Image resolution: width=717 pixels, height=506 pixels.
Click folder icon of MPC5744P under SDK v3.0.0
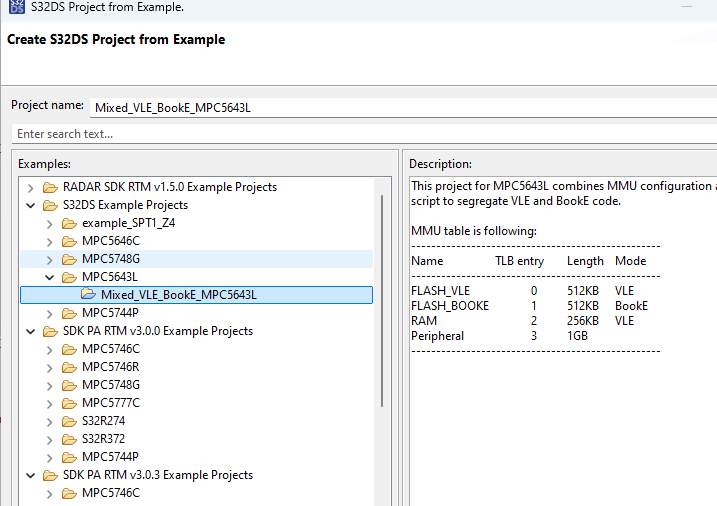tap(69, 457)
